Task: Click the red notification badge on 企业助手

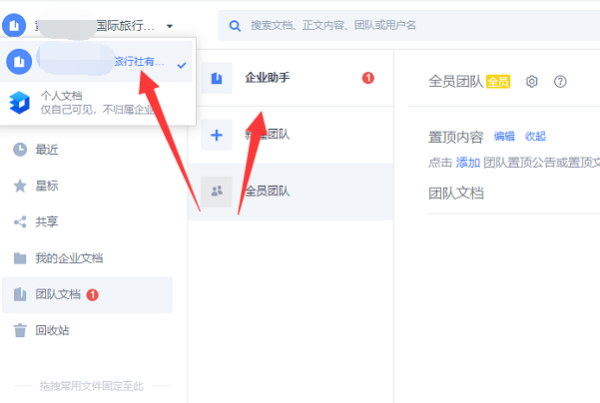Action: coord(368,78)
